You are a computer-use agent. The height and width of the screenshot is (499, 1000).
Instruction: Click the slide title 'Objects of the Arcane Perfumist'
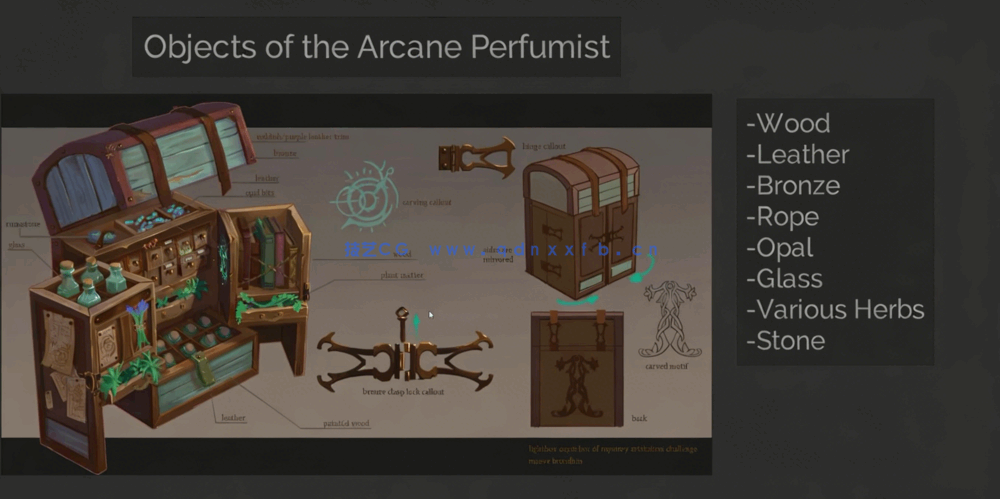(x=376, y=47)
